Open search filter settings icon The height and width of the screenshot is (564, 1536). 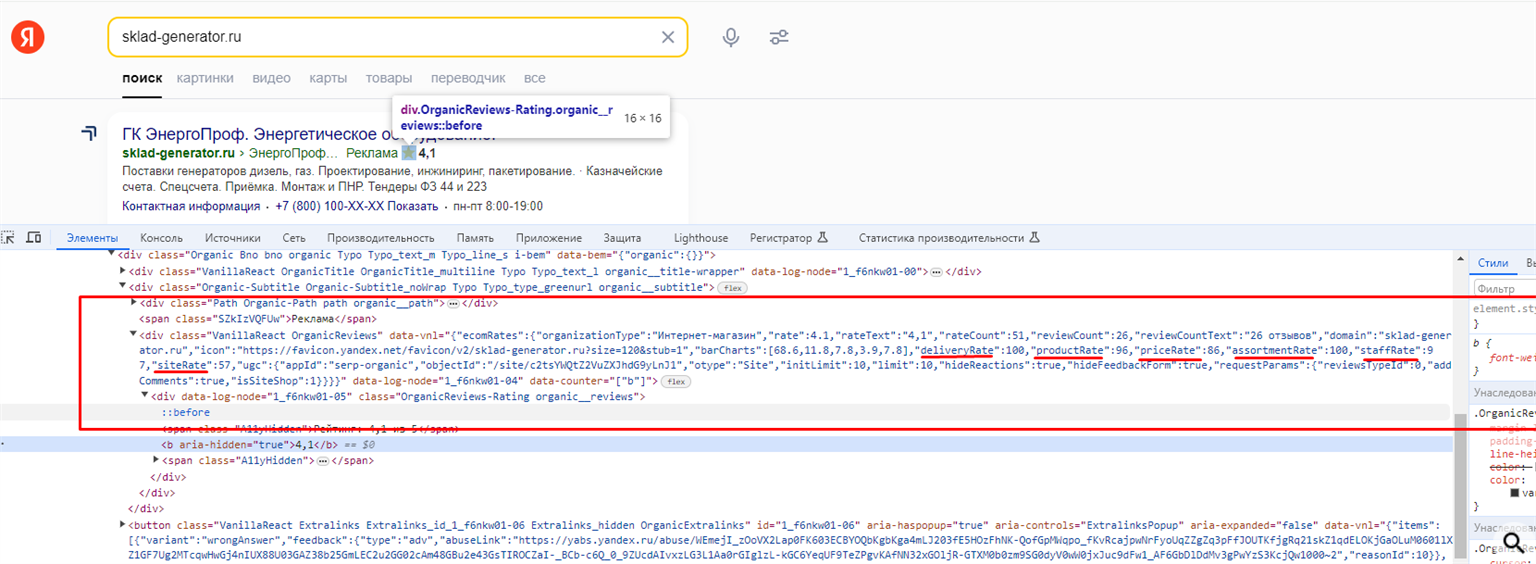tap(779, 37)
